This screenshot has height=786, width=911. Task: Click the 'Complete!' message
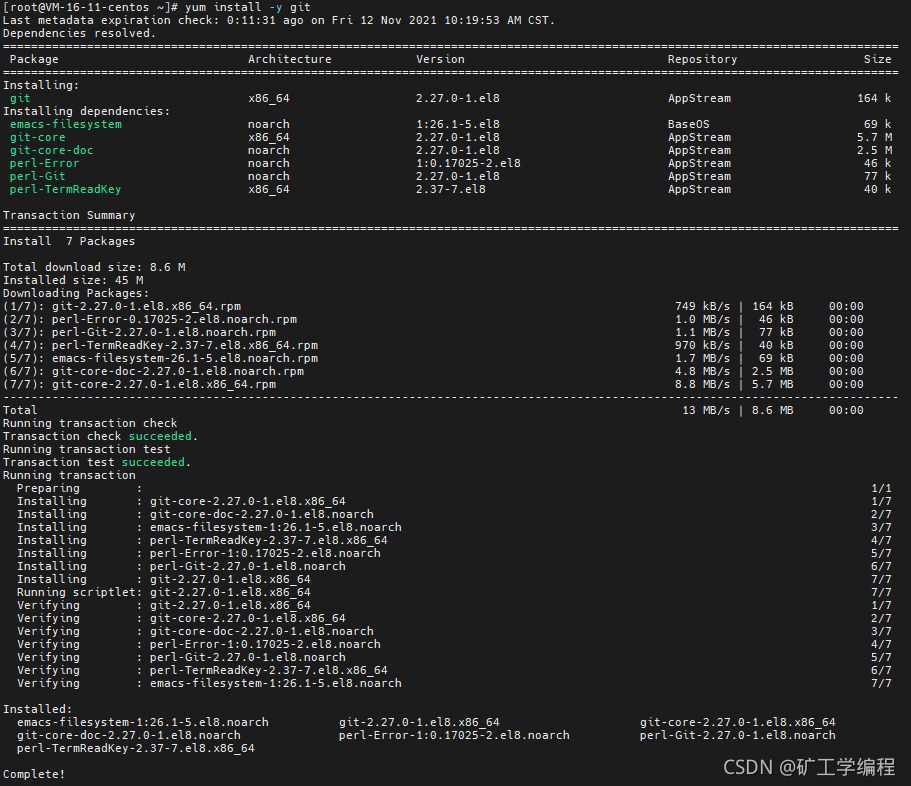(x=34, y=774)
